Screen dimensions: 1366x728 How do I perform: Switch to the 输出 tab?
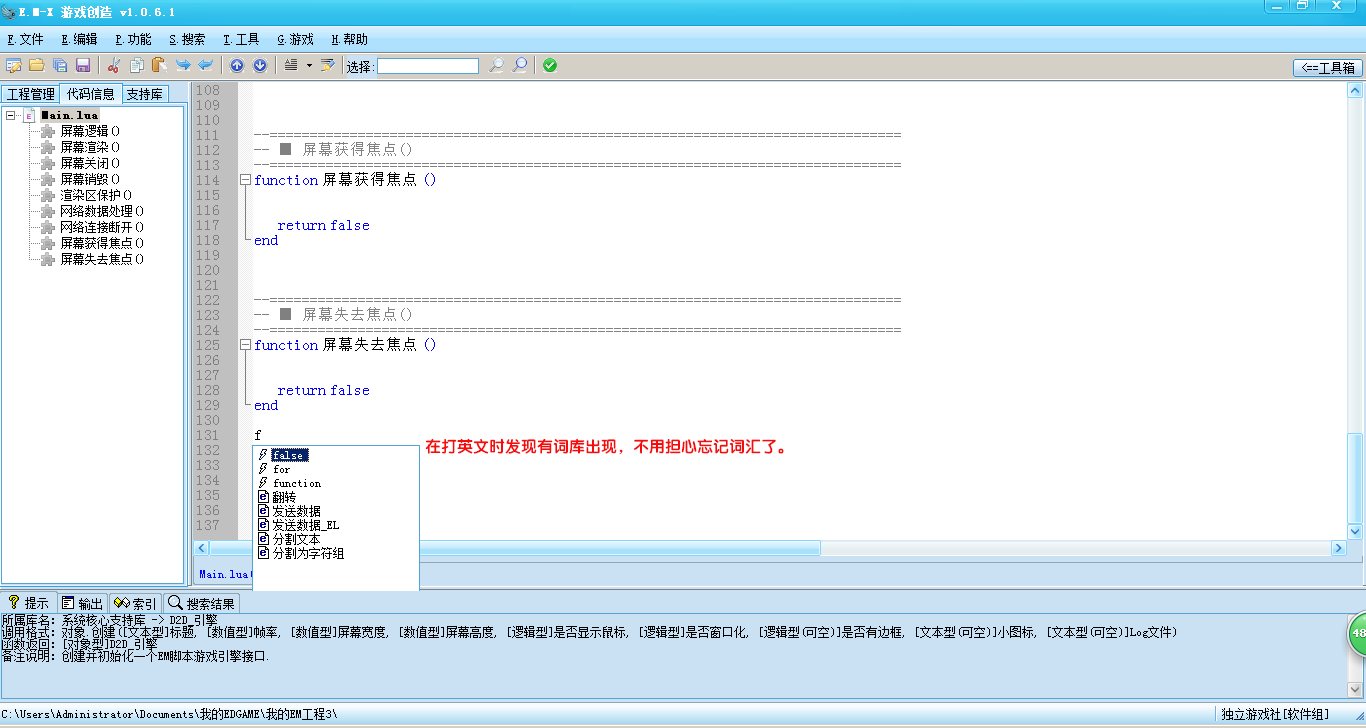(x=82, y=603)
